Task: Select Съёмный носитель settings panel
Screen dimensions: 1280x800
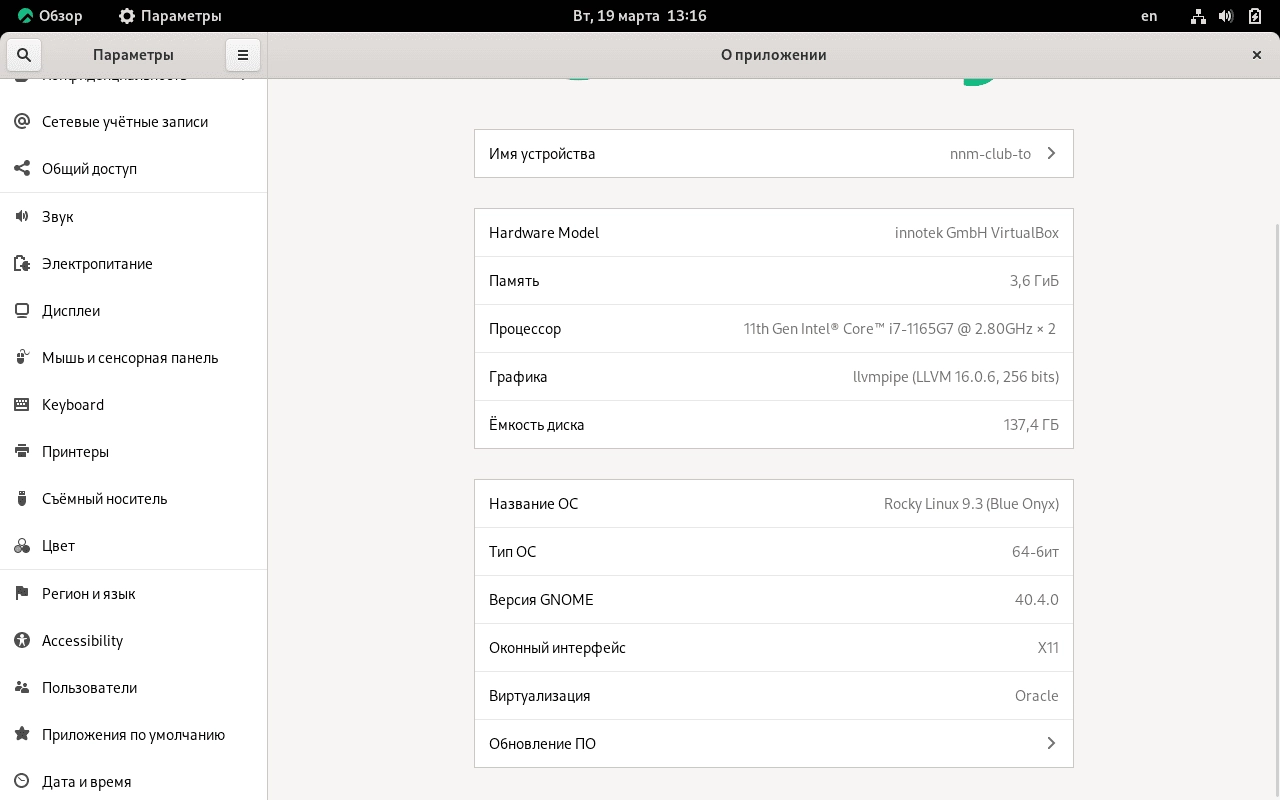Action: click(x=134, y=498)
